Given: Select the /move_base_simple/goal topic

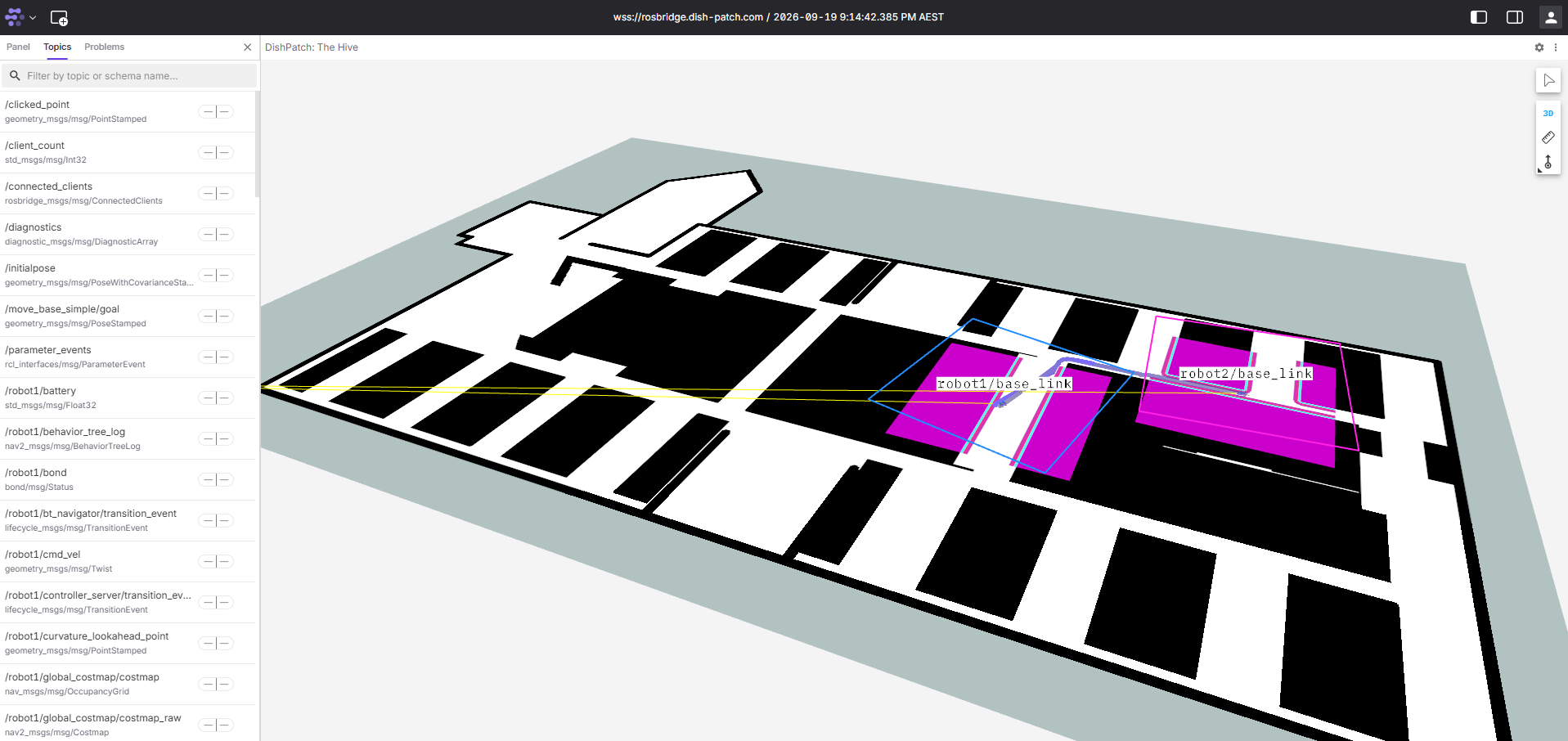Looking at the screenshot, I should [128, 317].
